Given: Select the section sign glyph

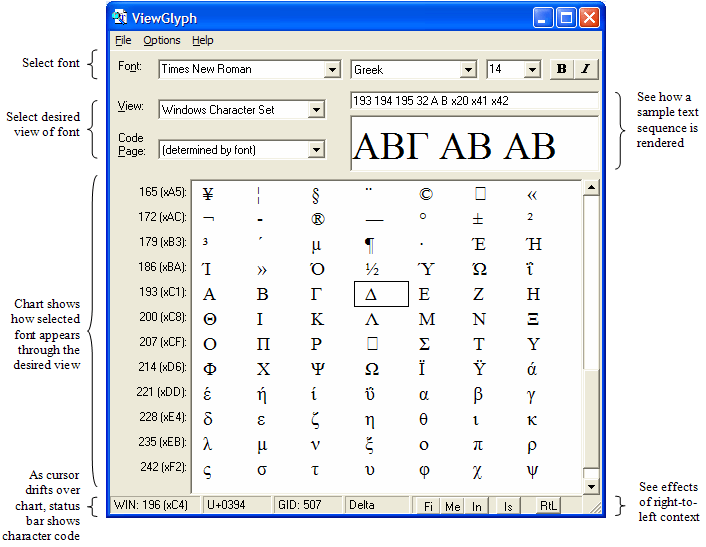Looking at the screenshot, I should coord(315,195).
